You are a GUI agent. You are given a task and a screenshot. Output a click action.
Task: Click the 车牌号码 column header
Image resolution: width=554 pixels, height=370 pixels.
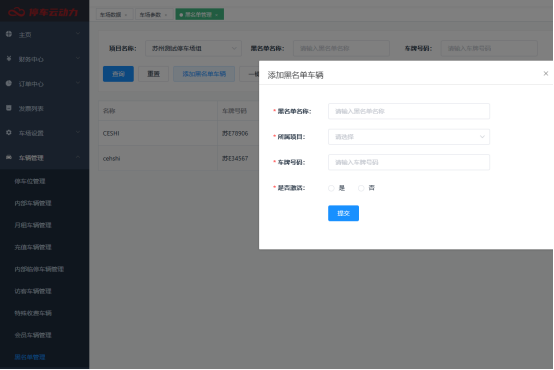tap(234, 111)
